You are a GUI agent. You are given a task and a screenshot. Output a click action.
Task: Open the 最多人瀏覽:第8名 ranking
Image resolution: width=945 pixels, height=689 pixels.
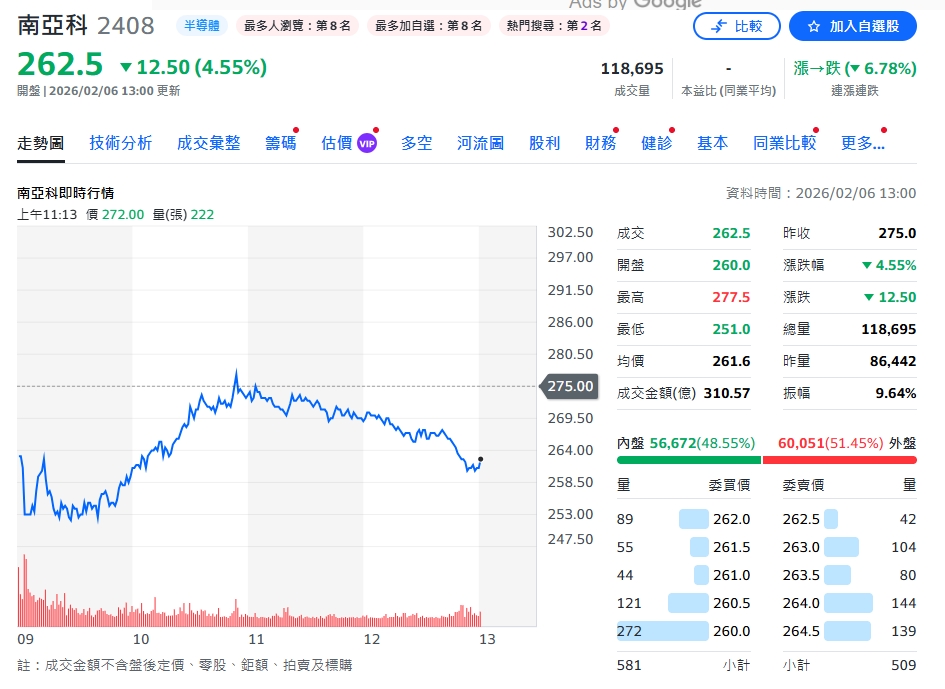coord(297,26)
